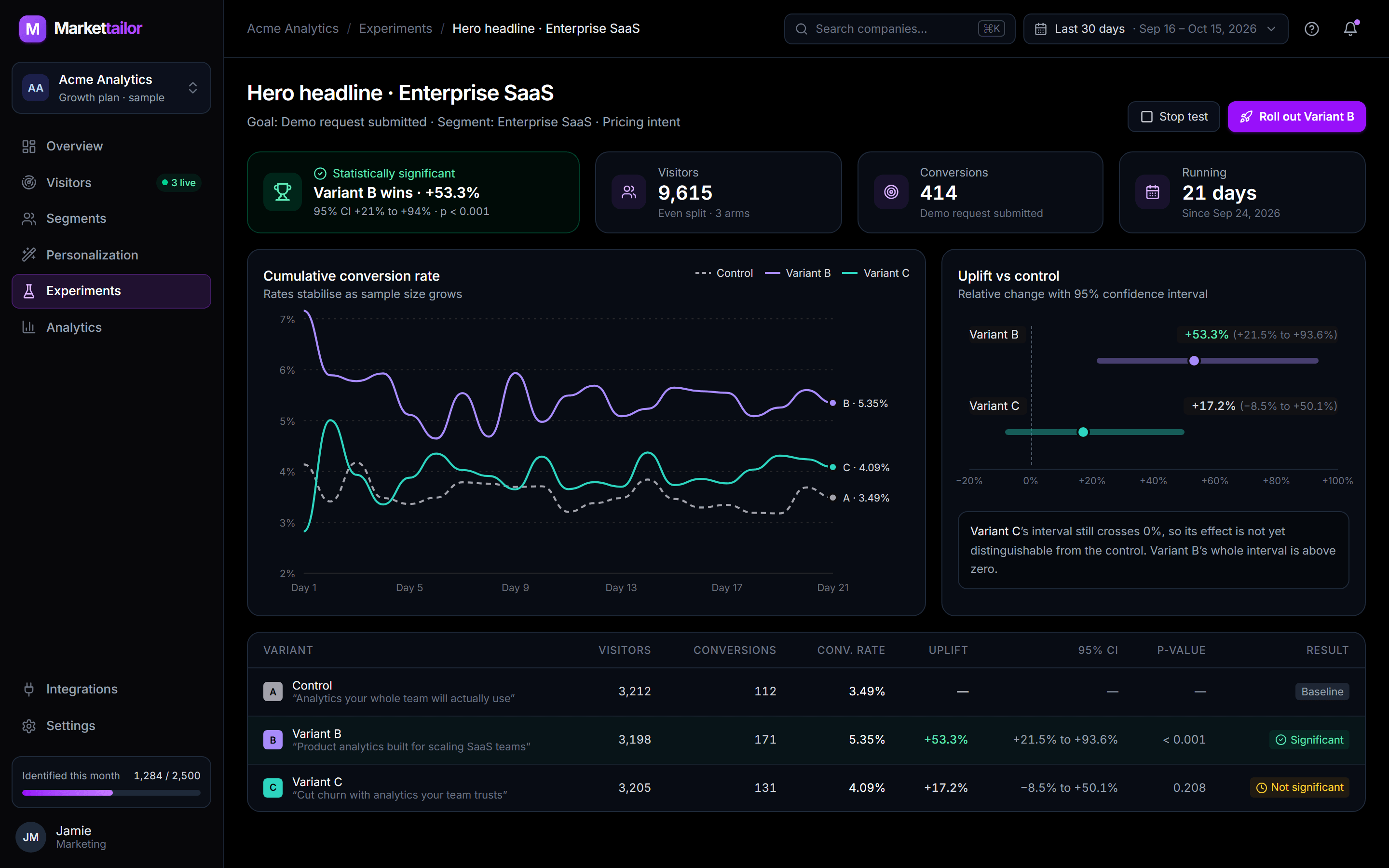Toggle Variant B series in chart legend
The image size is (1389, 868).
tap(798, 273)
